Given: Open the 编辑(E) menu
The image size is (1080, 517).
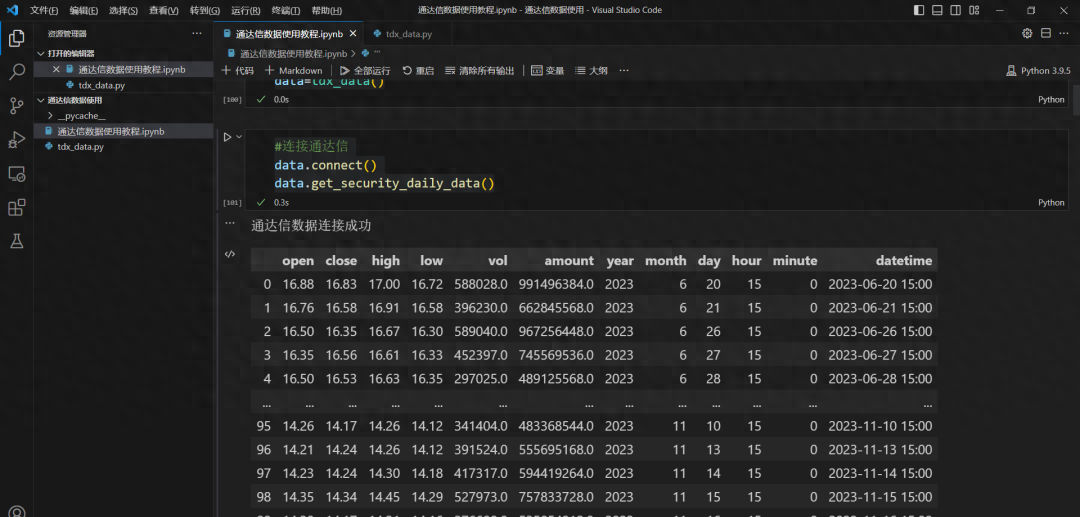Looking at the screenshot, I should click(x=84, y=10).
